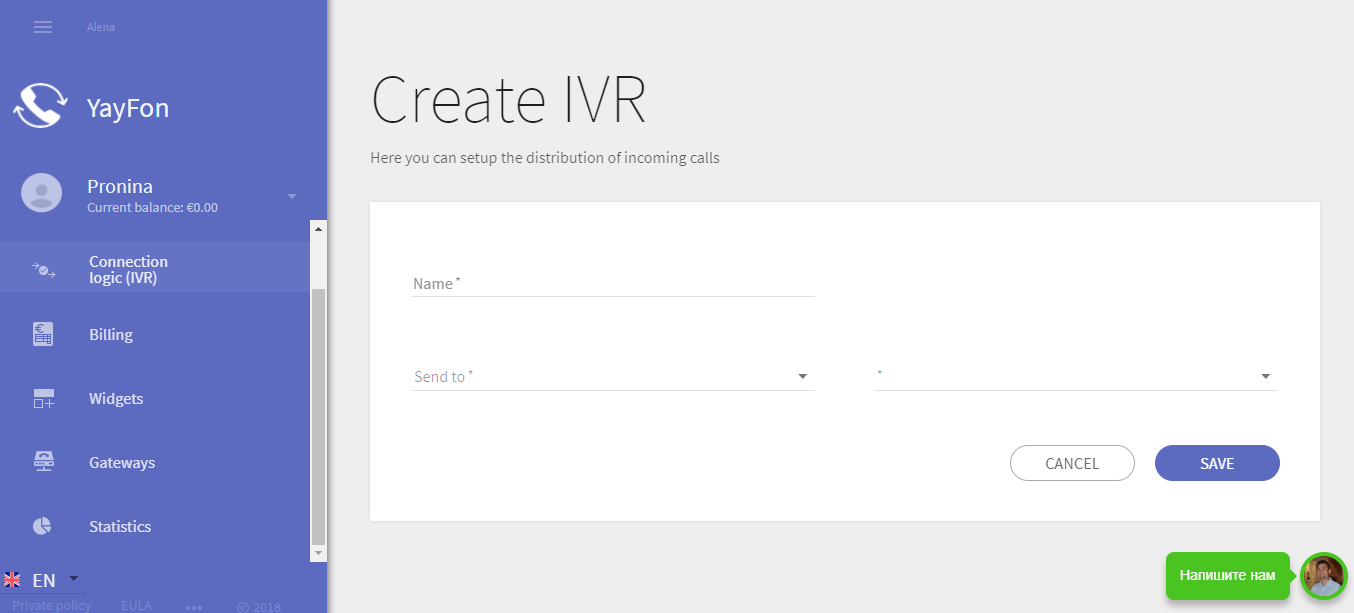The image size is (1354, 613).
Task: Click the Connection logic (IVR) icon
Action: [x=43, y=270]
